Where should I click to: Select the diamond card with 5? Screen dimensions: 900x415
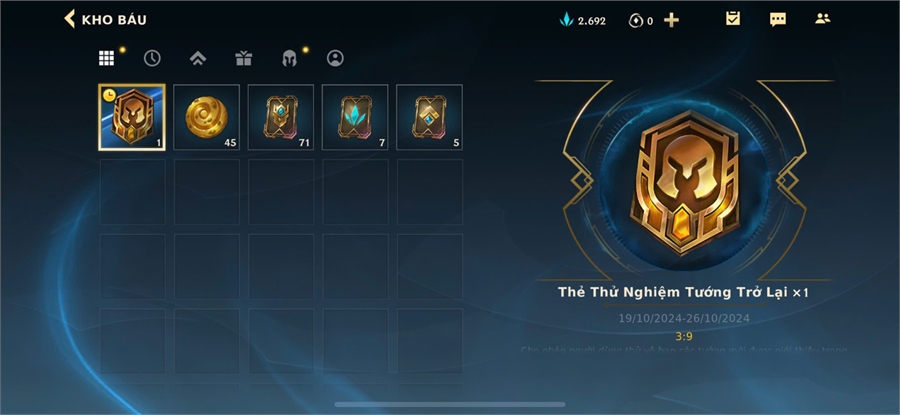point(429,117)
